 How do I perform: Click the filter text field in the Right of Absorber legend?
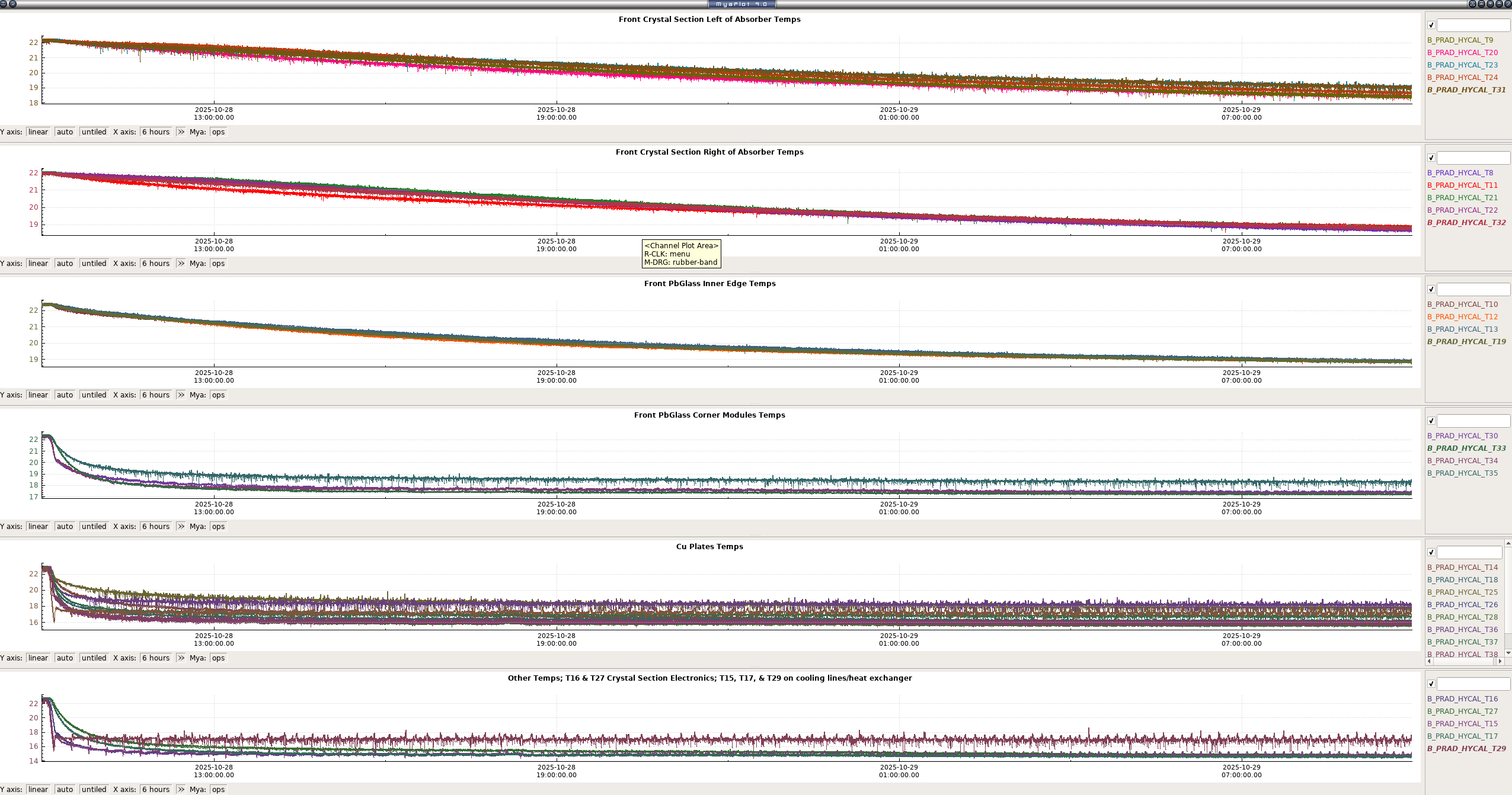click(x=1473, y=158)
